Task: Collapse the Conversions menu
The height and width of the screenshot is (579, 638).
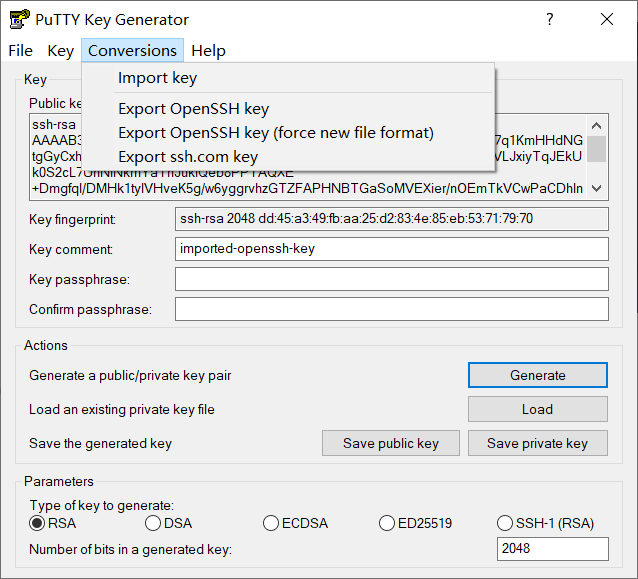Action: 132,51
